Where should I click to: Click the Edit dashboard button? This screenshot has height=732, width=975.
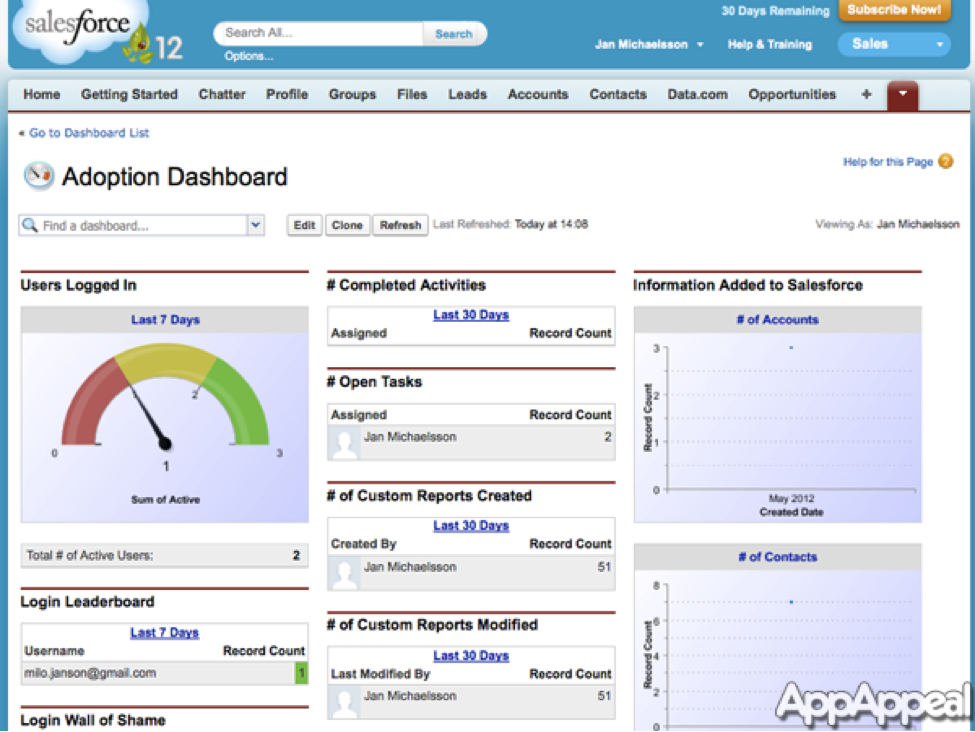(304, 225)
